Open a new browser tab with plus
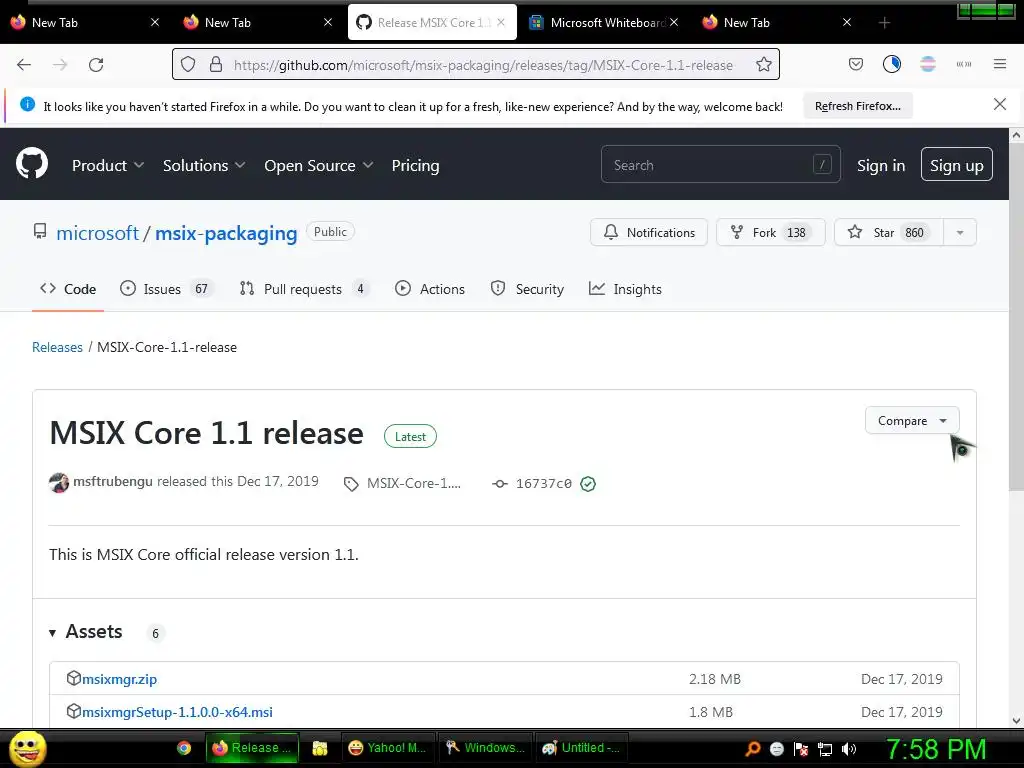1024x768 pixels. [x=884, y=23]
